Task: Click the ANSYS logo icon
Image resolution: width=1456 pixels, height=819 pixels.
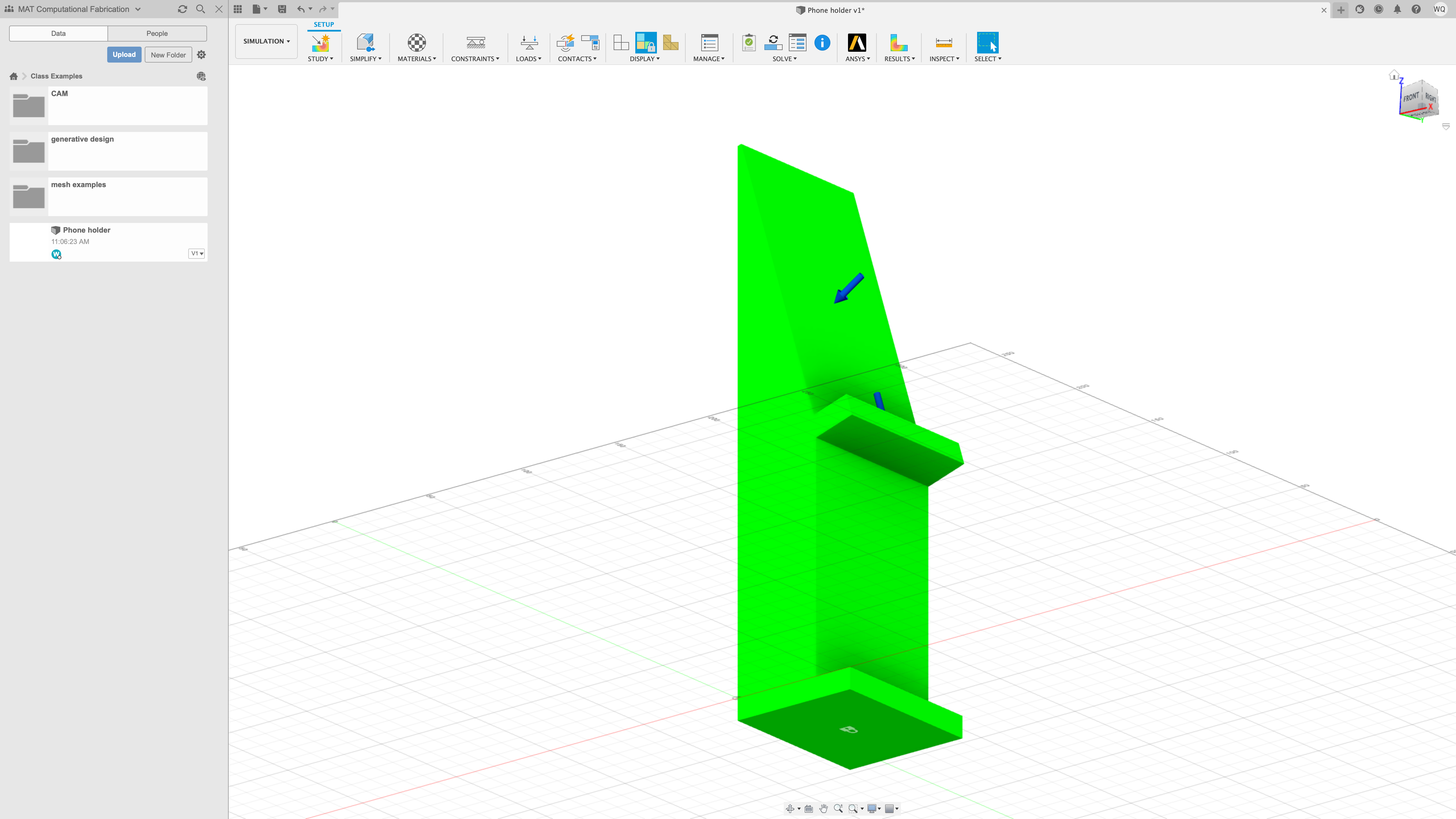Action: [x=857, y=43]
